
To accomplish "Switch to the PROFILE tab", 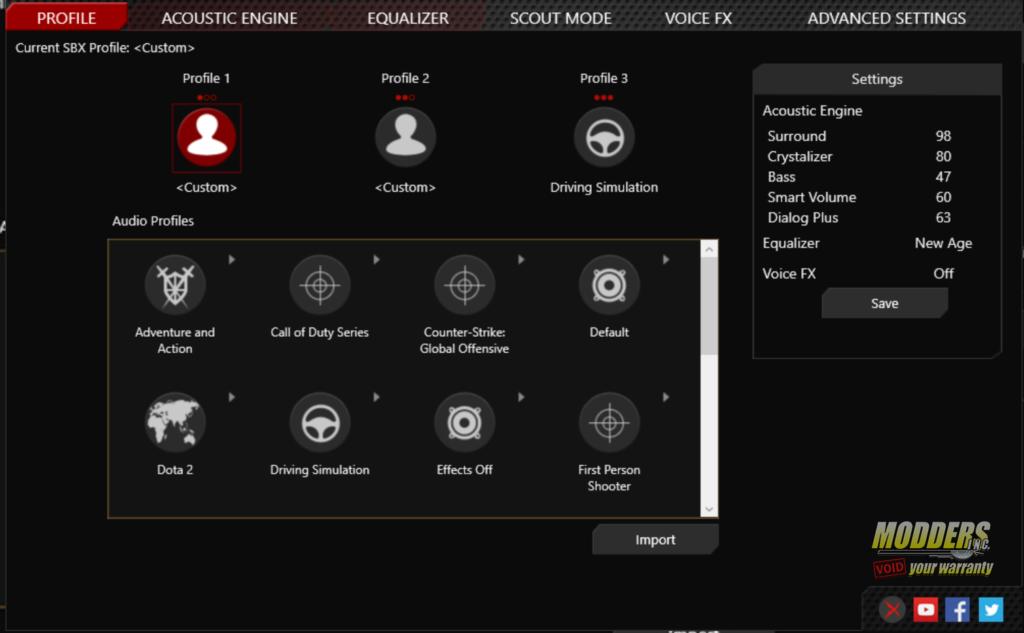I will 66,18.
